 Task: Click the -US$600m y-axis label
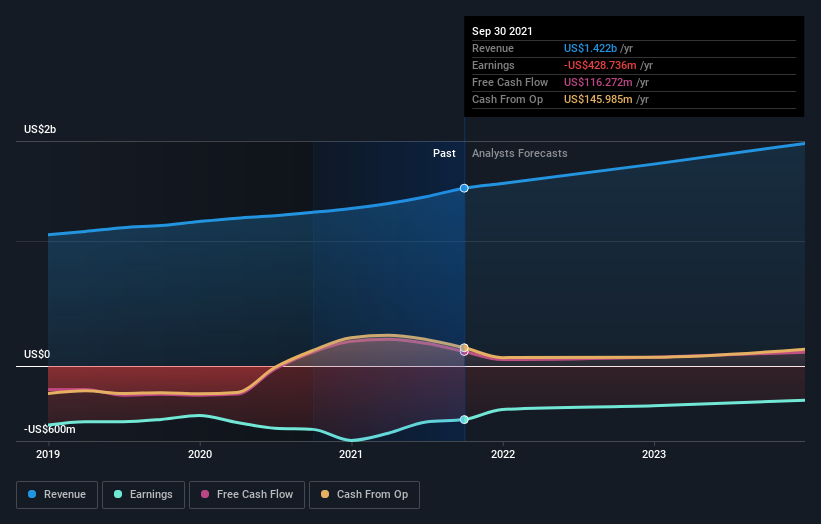50,429
